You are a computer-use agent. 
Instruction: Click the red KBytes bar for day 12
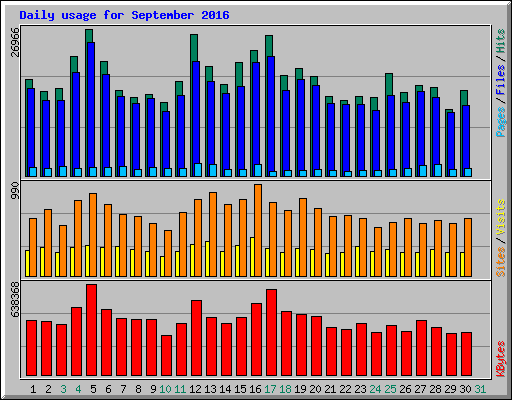(196, 338)
